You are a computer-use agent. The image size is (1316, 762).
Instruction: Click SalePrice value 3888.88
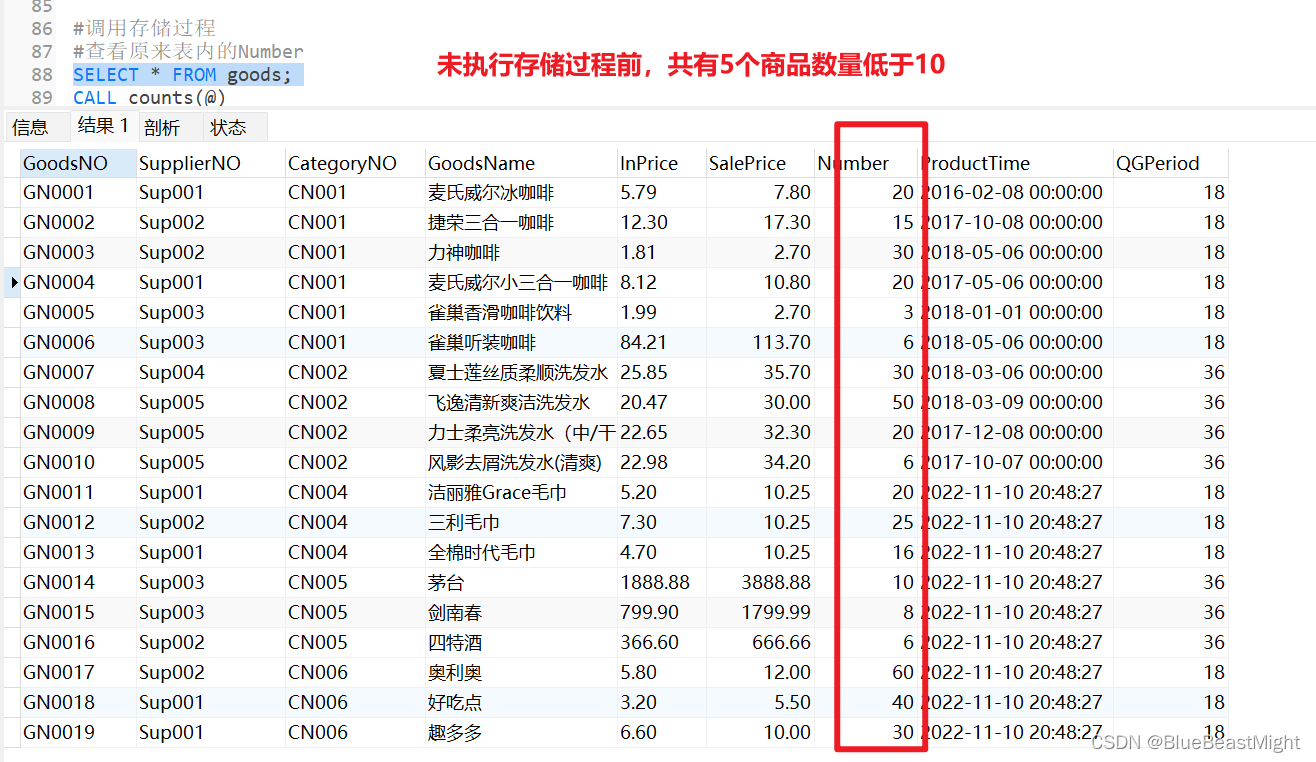776,582
